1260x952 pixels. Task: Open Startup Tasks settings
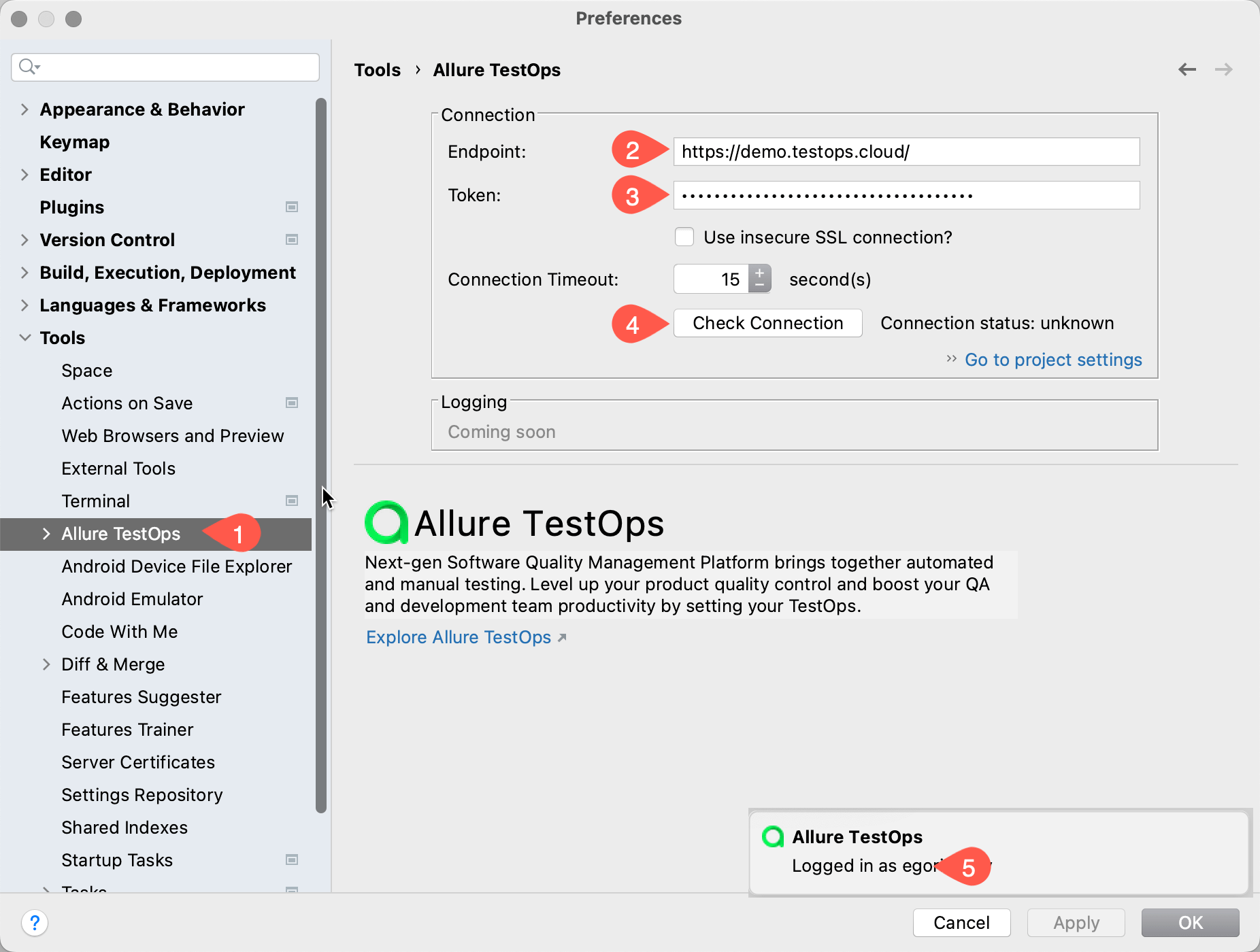[x=117, y=860]
